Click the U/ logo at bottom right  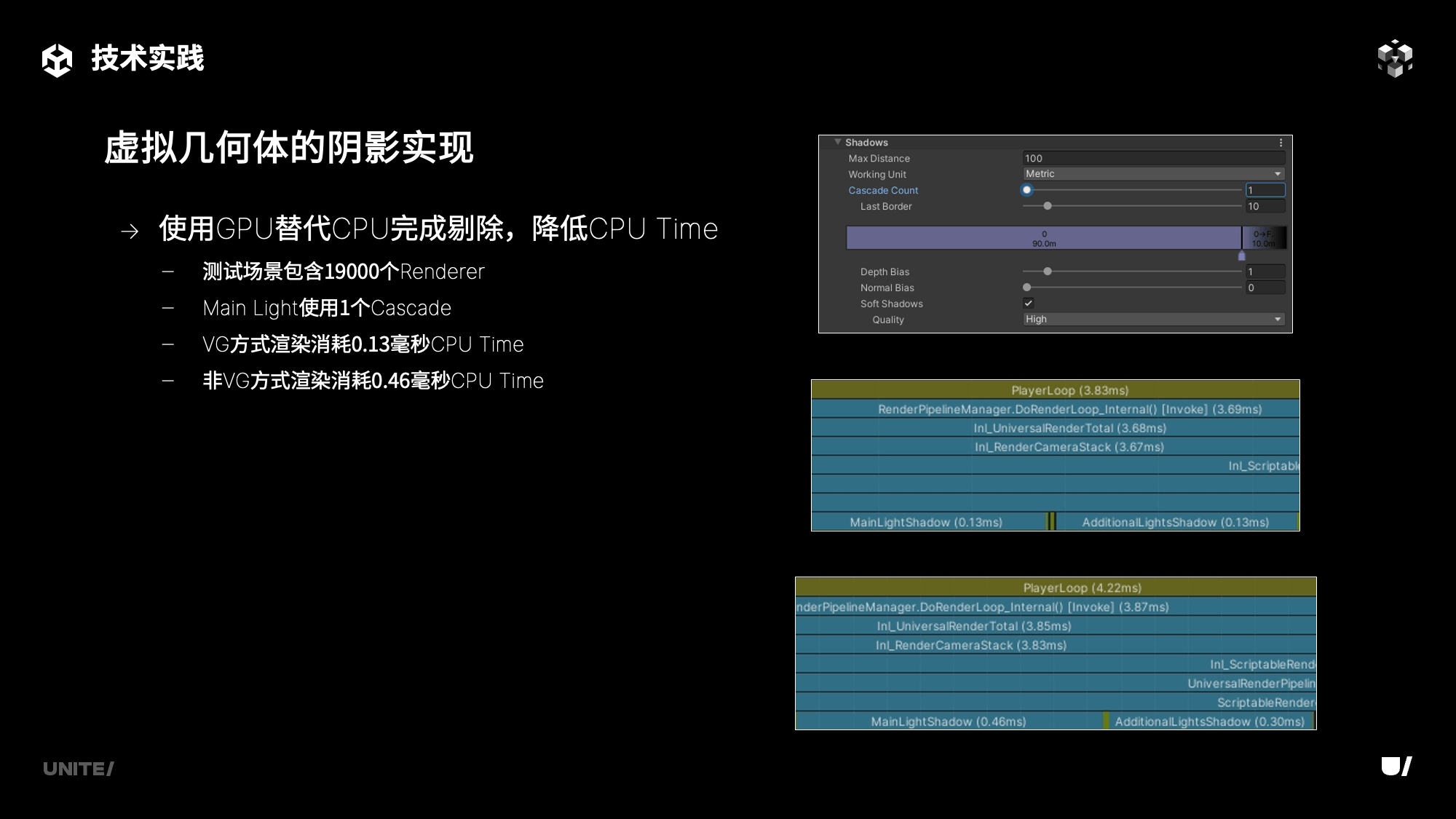[x=1396, y=767]
